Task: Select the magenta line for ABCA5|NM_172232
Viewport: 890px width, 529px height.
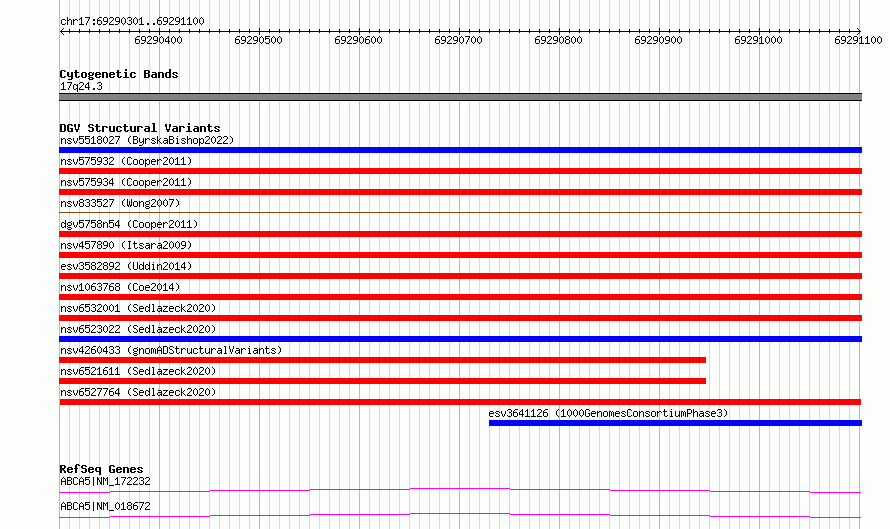Action: (x=460, y=490)
